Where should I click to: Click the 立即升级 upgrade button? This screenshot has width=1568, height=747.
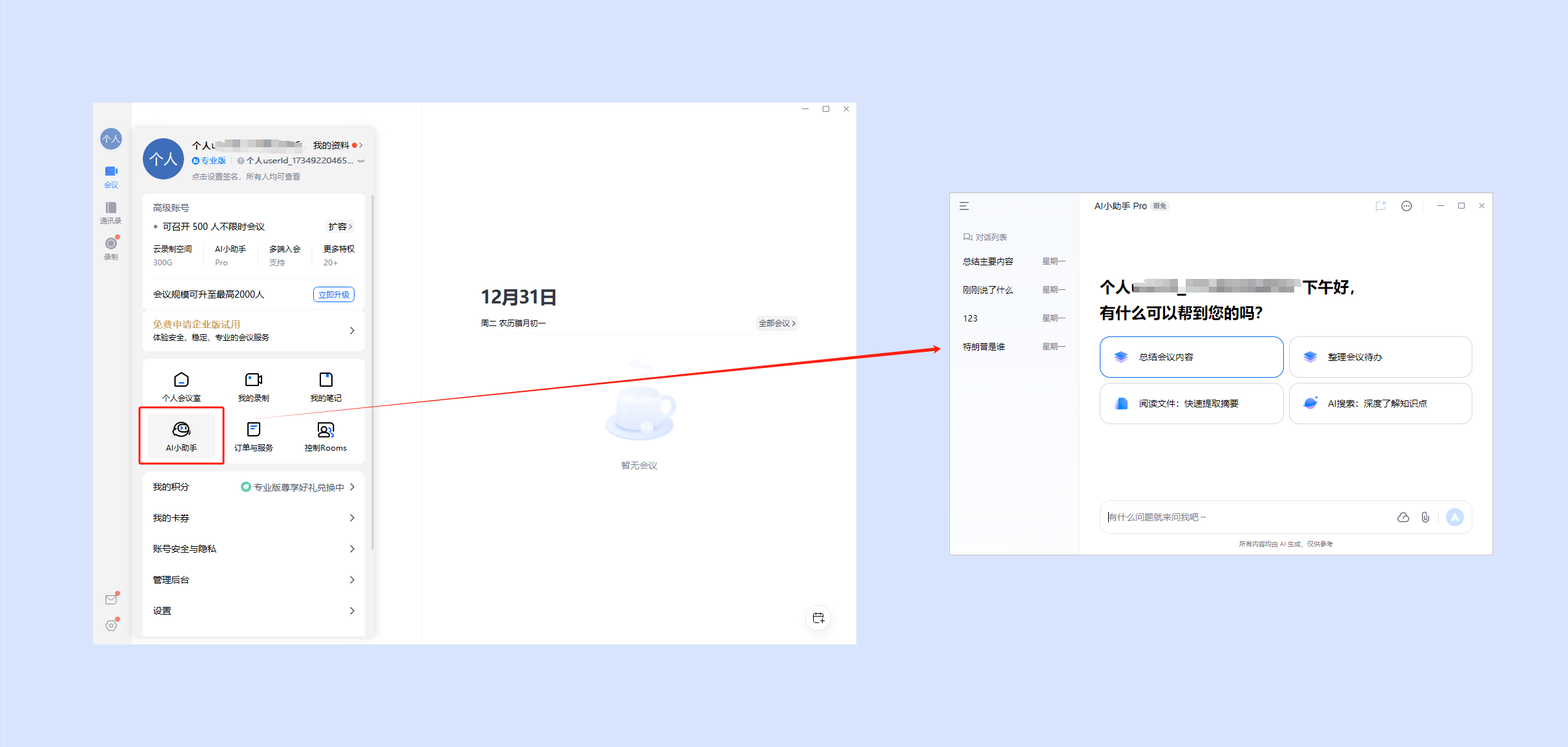point(334,294)
